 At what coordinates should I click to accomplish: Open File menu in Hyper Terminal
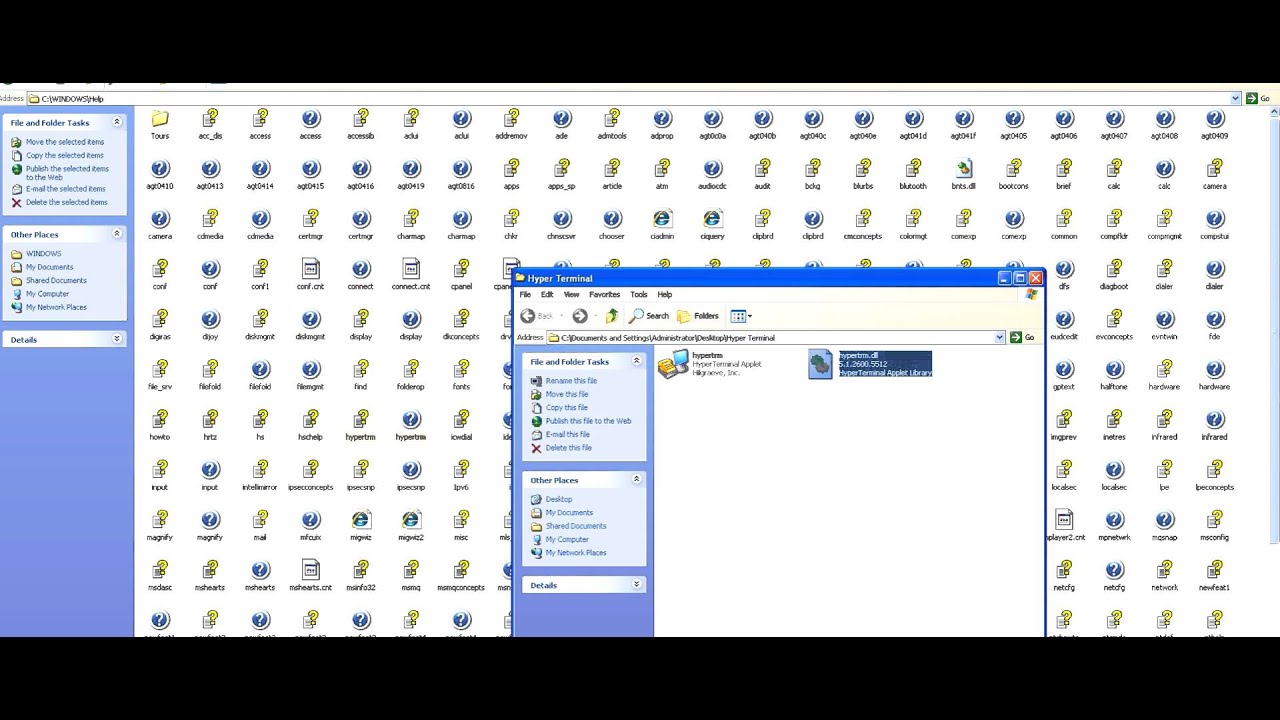(525, 295)
